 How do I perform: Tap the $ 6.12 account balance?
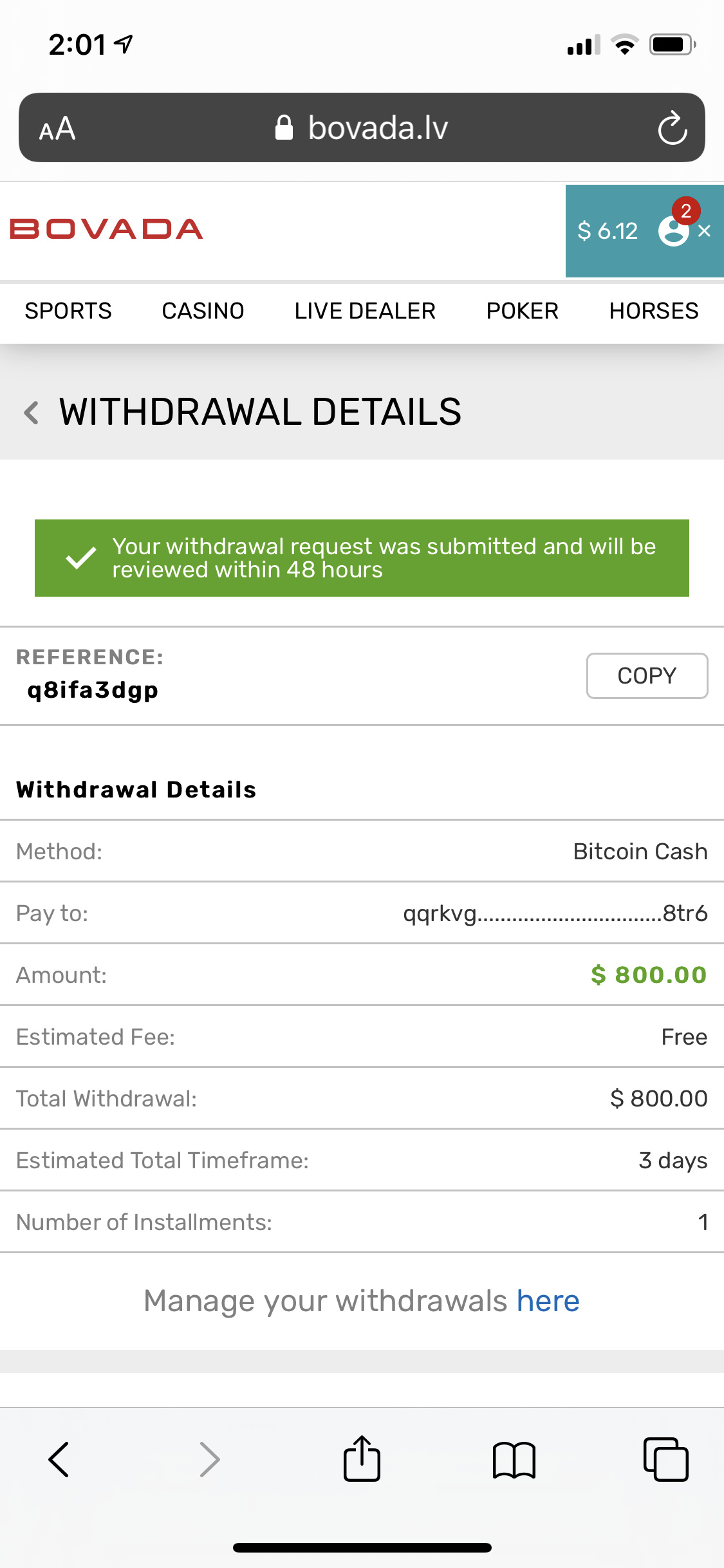[x=608, y=231]
